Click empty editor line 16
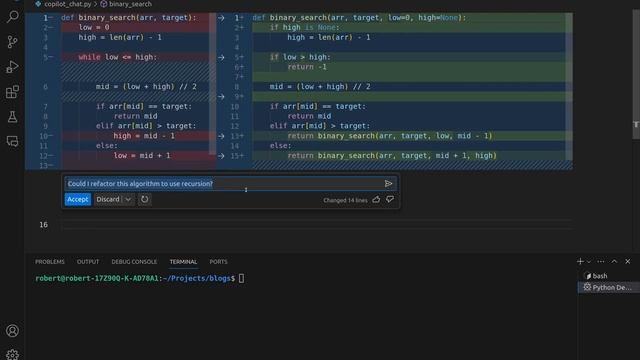The image size is (640, 360). (x=316, y=225)
